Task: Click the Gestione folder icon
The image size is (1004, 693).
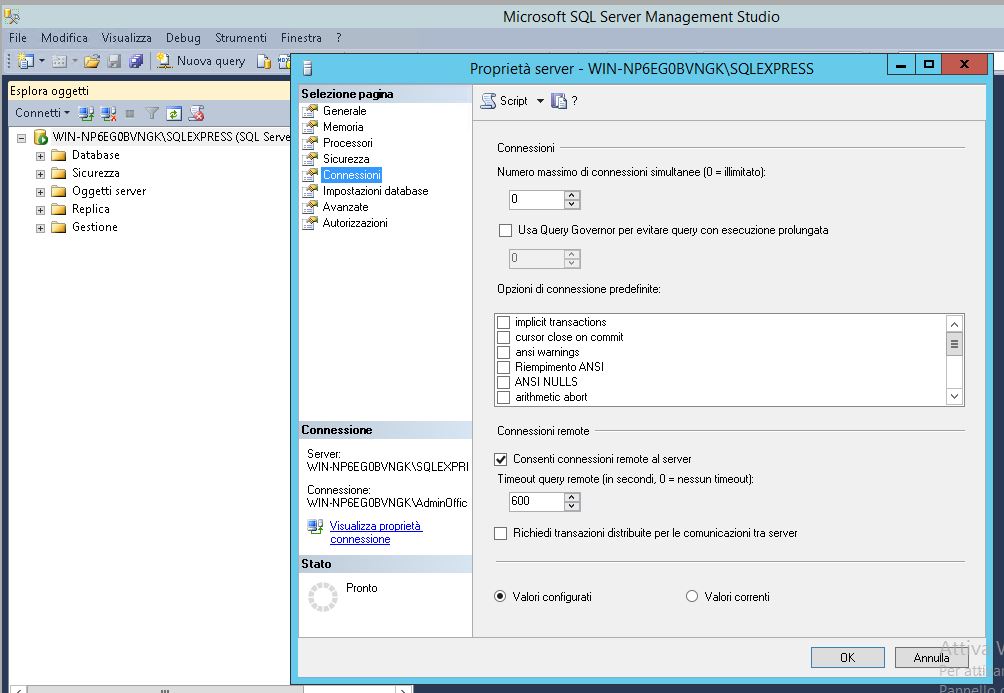Action: tap(58, 227)
